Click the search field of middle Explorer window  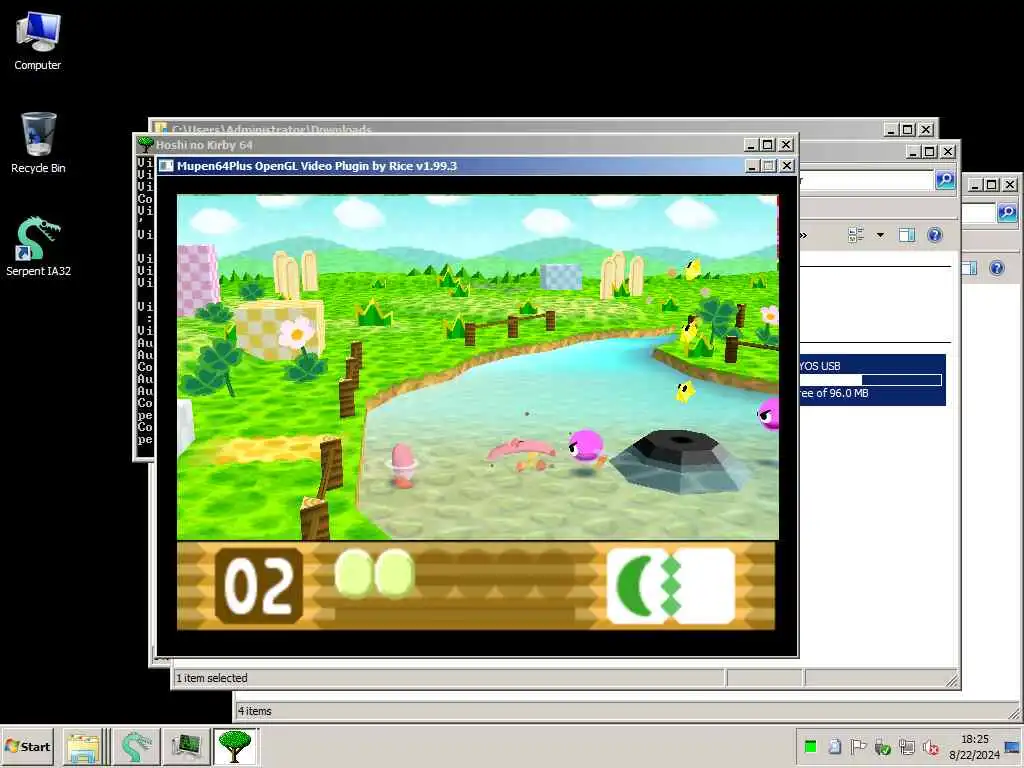[866, 180]
